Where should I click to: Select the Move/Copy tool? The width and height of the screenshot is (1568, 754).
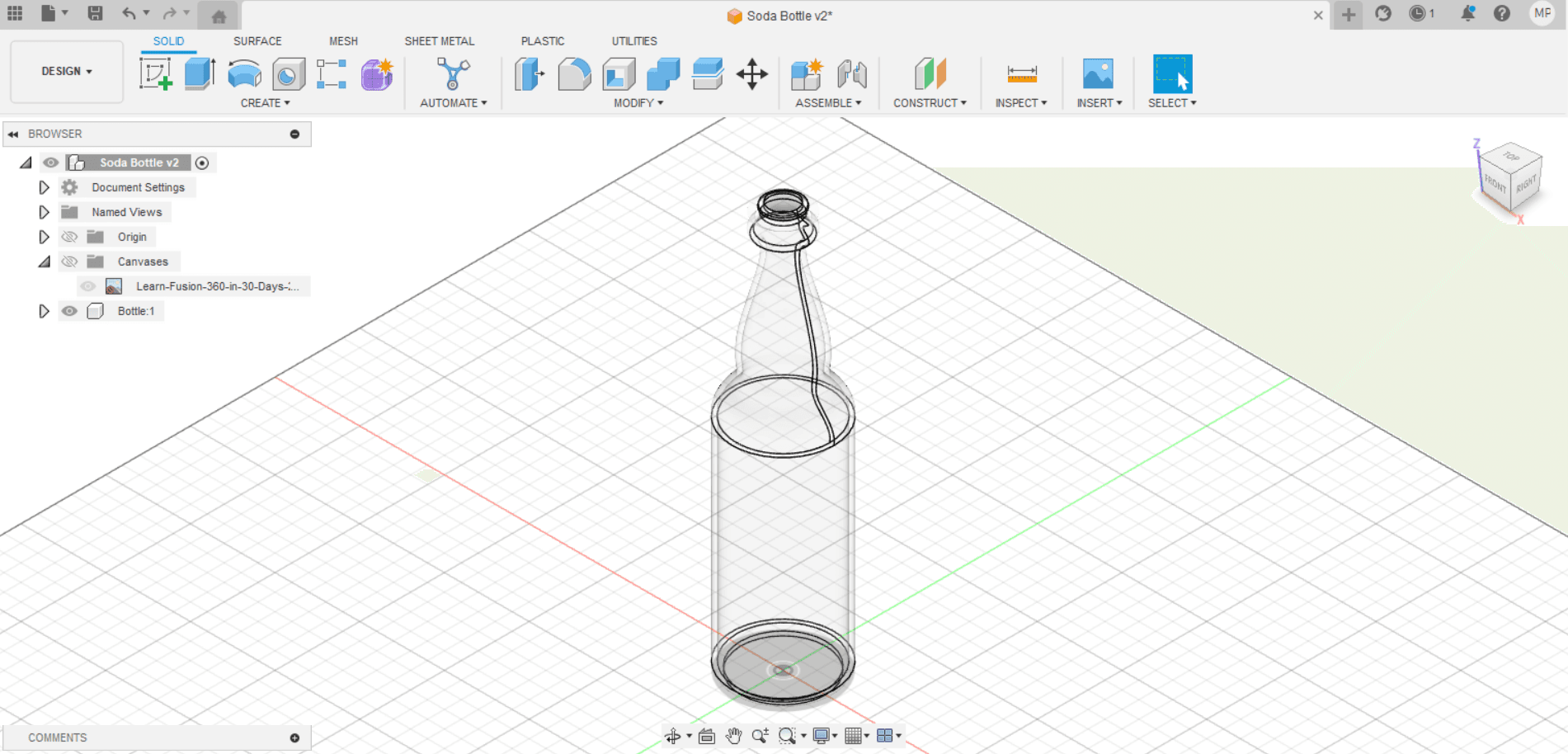752,74
